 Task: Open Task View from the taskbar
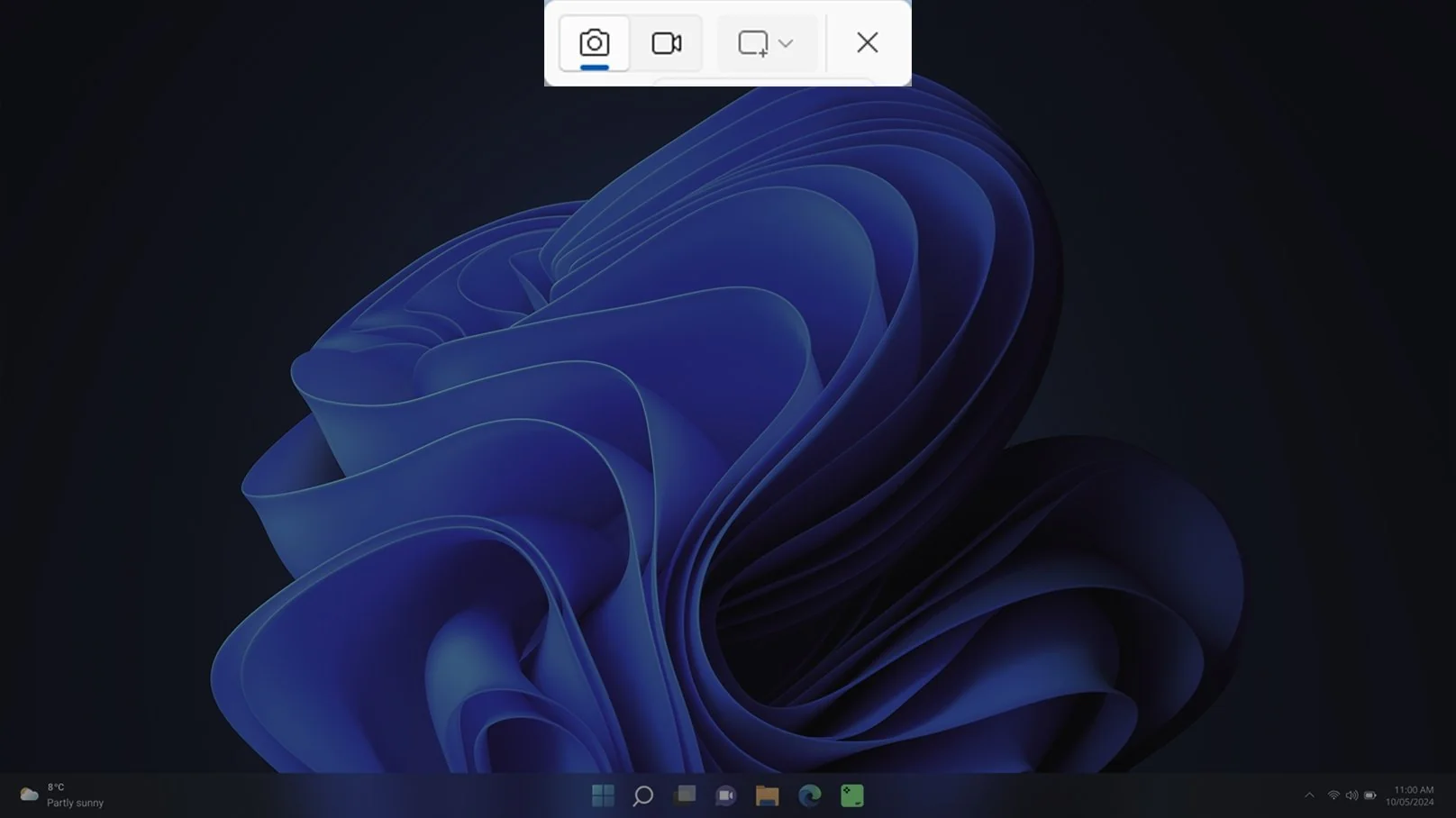click(x=685, y=795)
